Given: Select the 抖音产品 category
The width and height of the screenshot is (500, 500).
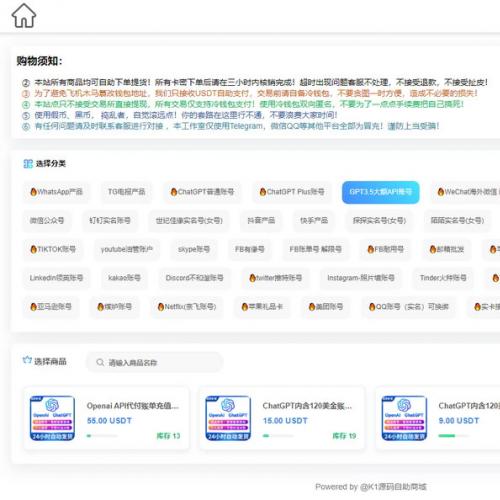Looking at the screenshot, I should click(261, 220).
